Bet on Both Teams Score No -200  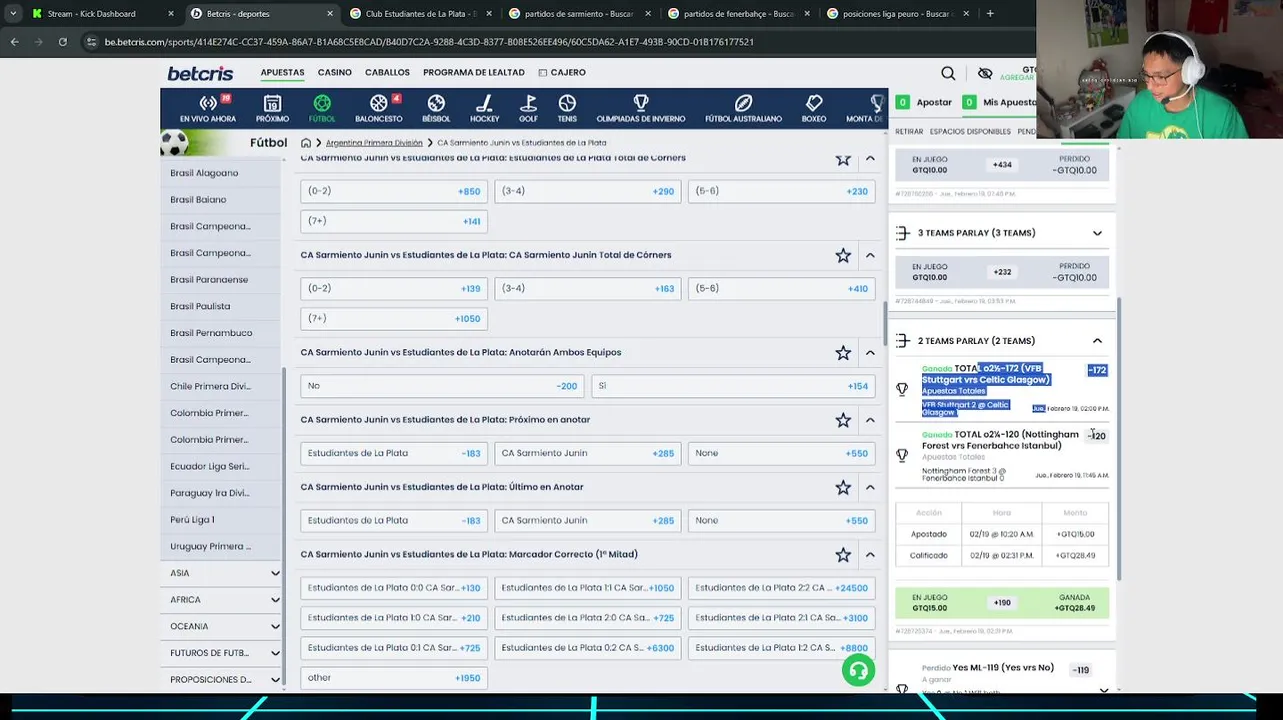pos(443,386)
